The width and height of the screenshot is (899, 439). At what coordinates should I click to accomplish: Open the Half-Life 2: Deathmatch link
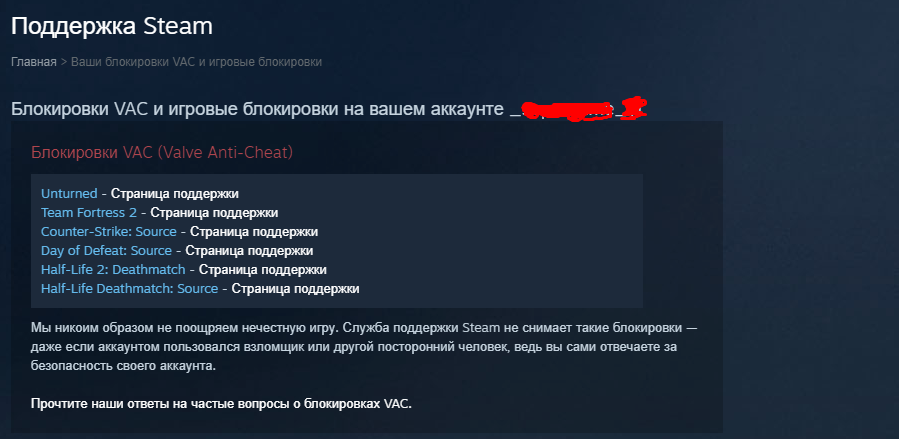pyautogui.click(x=113, y=269)
